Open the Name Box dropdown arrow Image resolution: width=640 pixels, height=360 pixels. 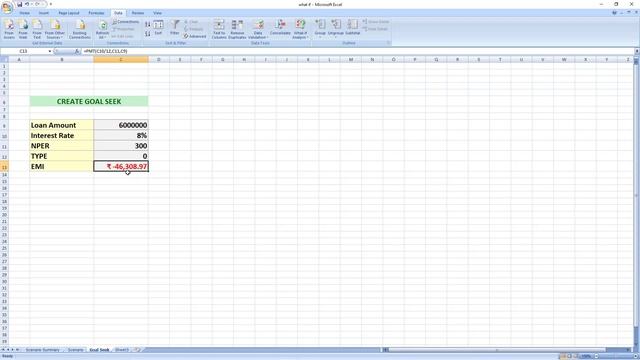(50, 51)
